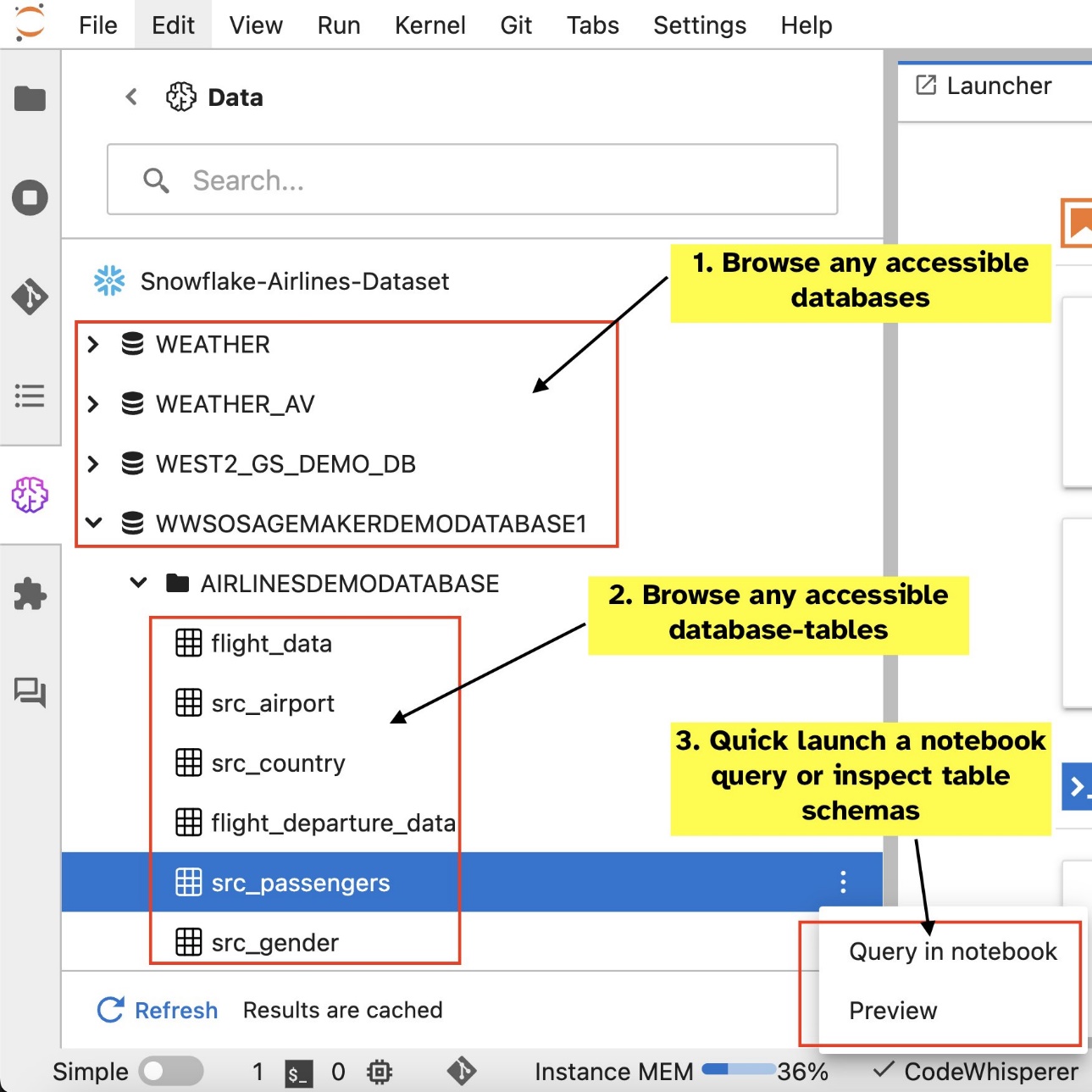The width and height of the screenshot is (1092, 1092).
Task: Click the Git icon in status bar
Action: click(462, 1072)
